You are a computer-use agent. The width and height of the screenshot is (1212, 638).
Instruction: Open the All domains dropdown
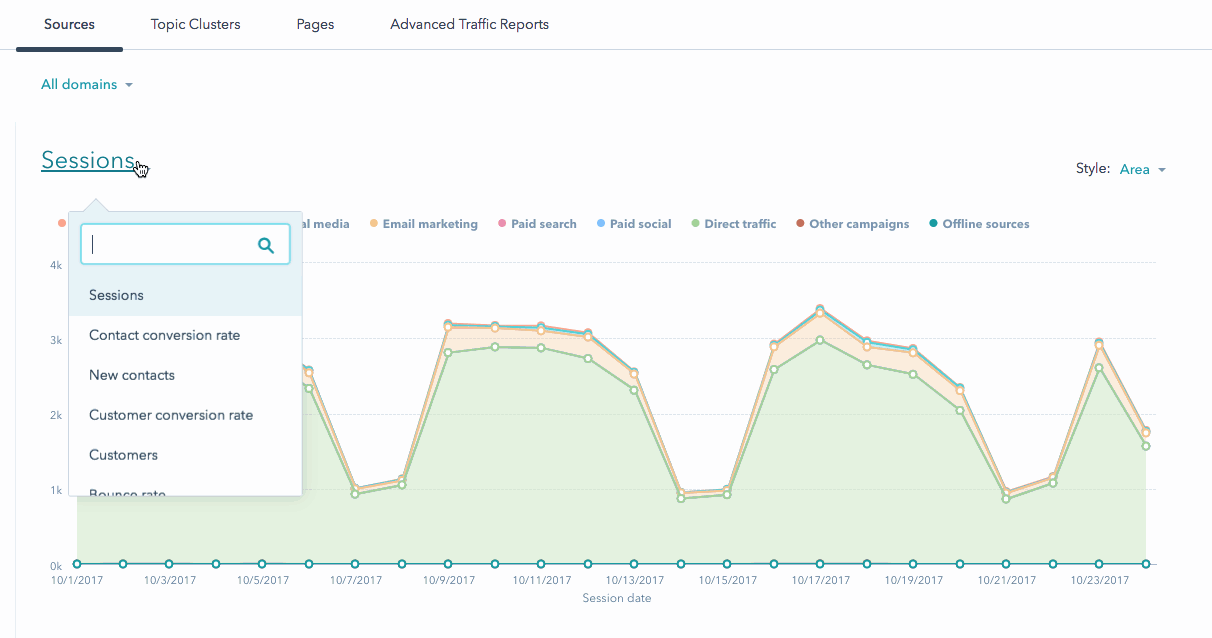click(x=86, y=85)
